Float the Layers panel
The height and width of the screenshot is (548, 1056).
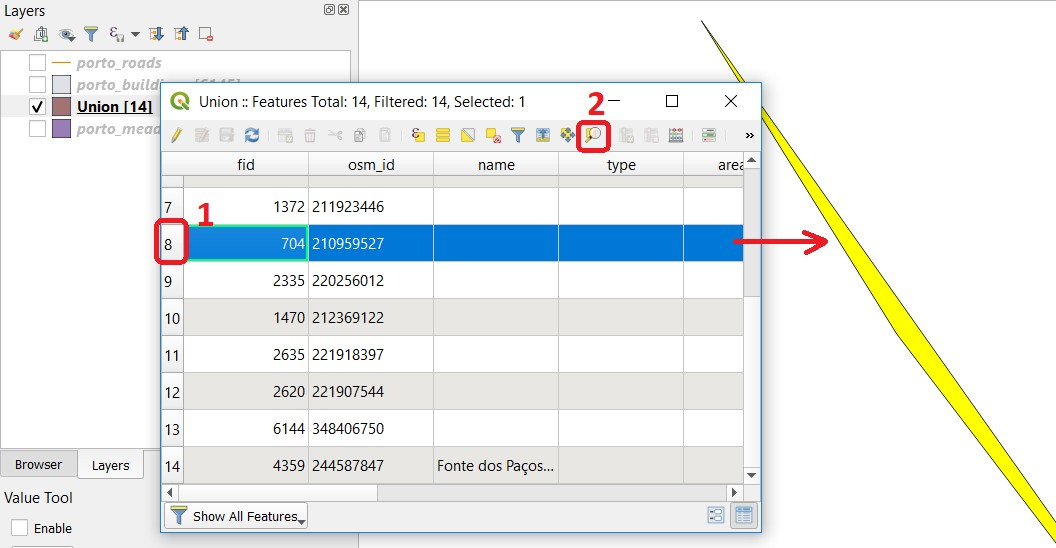(x=329, y=9)
